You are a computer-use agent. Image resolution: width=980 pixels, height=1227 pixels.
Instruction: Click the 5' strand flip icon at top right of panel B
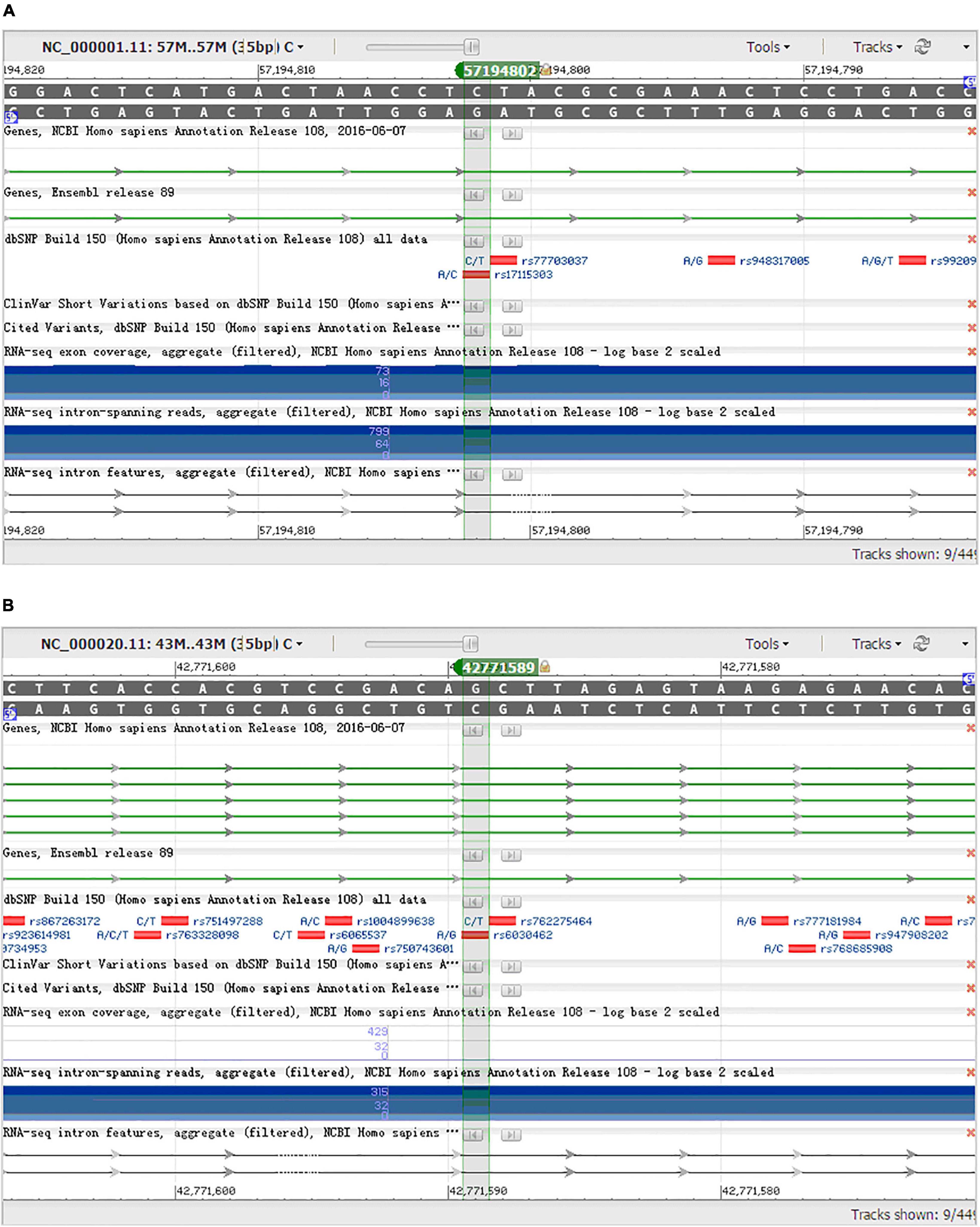(x=969, y=679)
